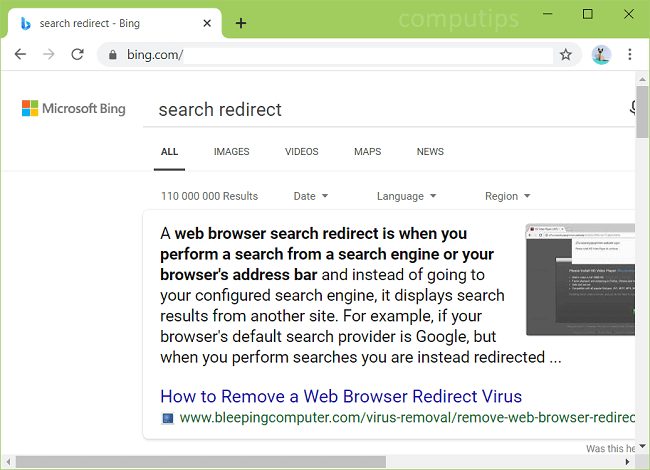This screenshot has height=470, width=650.
Task: Switch to the VIDEOS tab
Action: click(x=301, y=152)
